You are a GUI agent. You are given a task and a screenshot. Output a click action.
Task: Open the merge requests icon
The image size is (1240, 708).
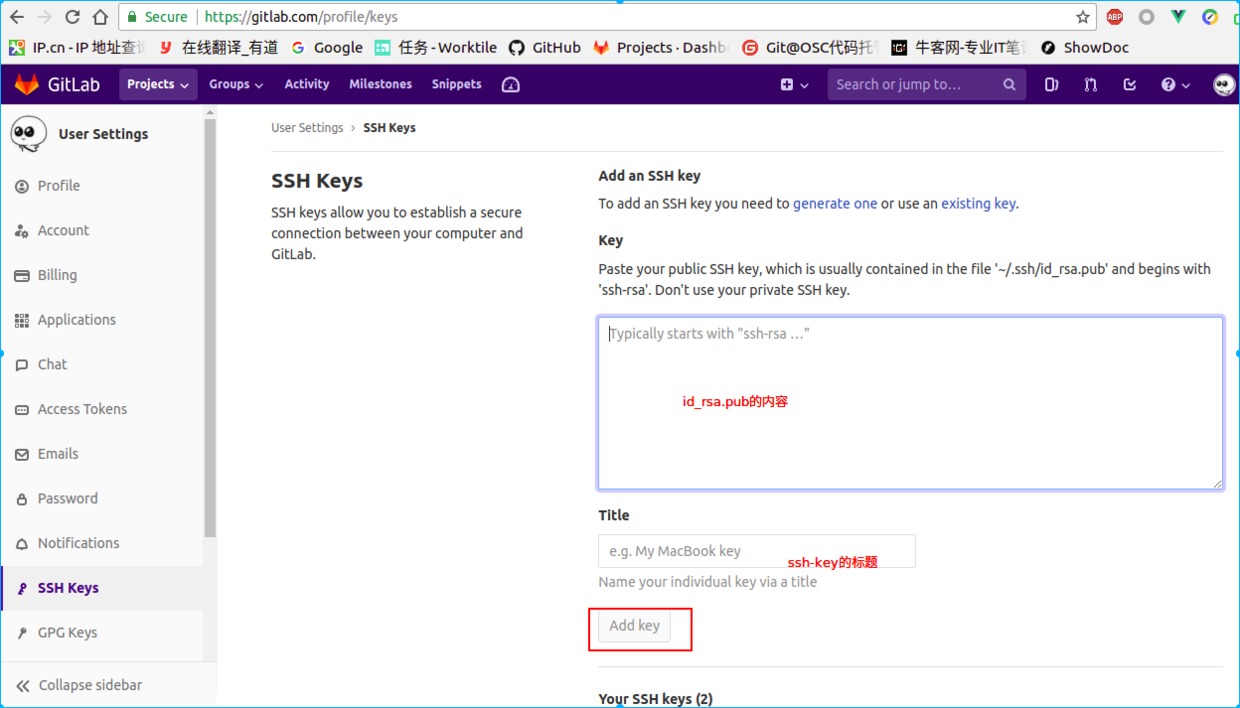(x=1090, y=84)
